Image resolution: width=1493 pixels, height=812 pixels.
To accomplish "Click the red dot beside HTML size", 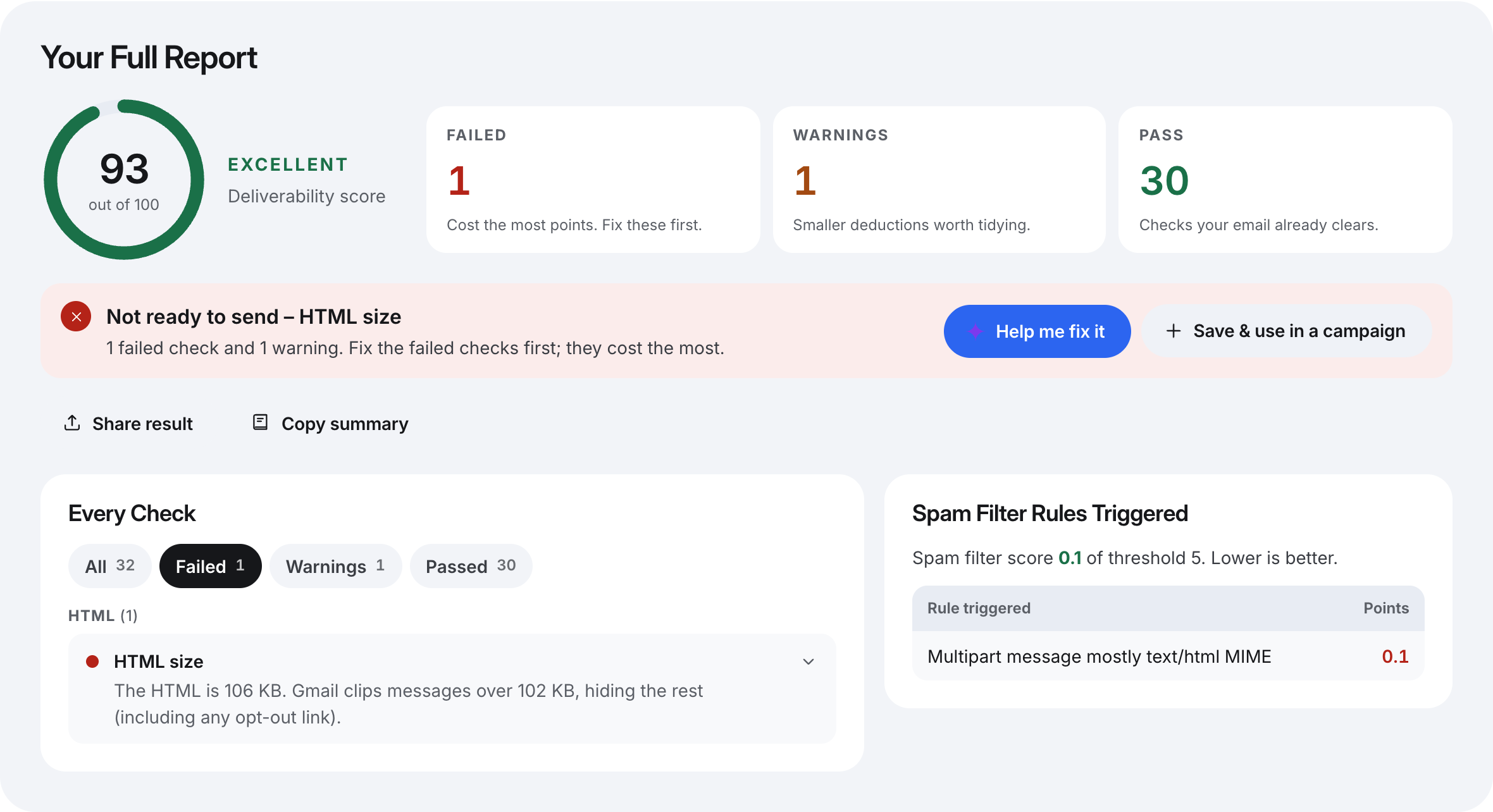I will (92, 661).
